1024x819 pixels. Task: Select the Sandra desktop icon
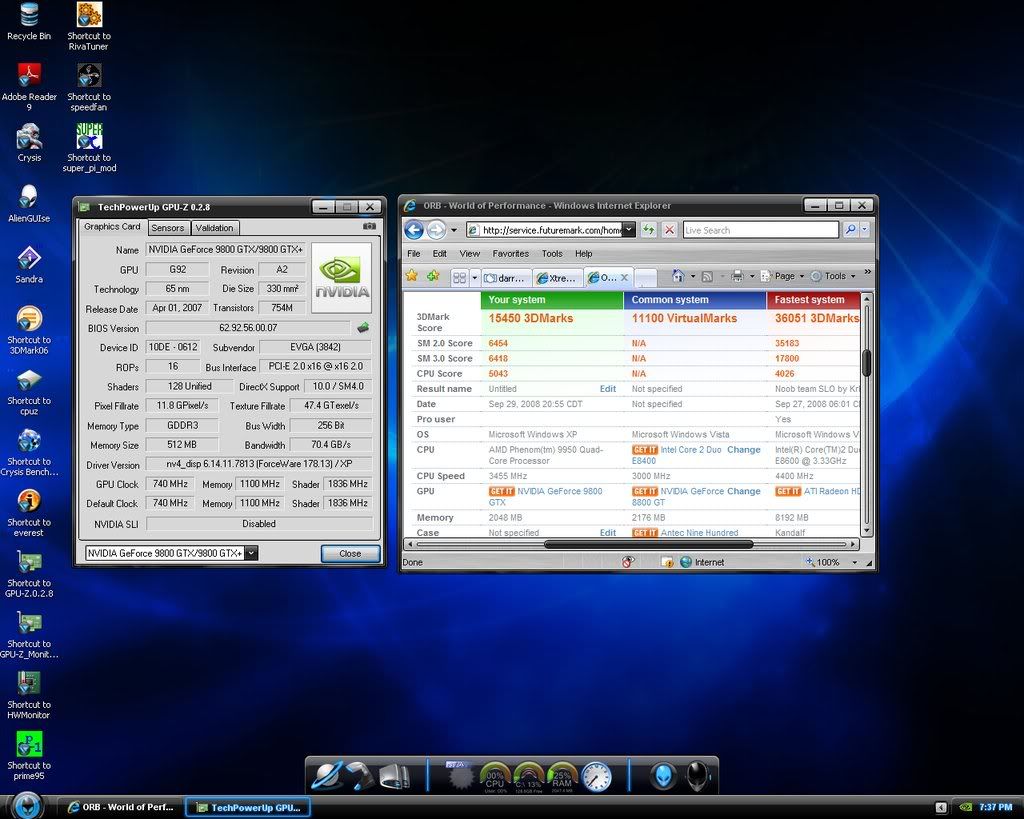pos(29,265)
